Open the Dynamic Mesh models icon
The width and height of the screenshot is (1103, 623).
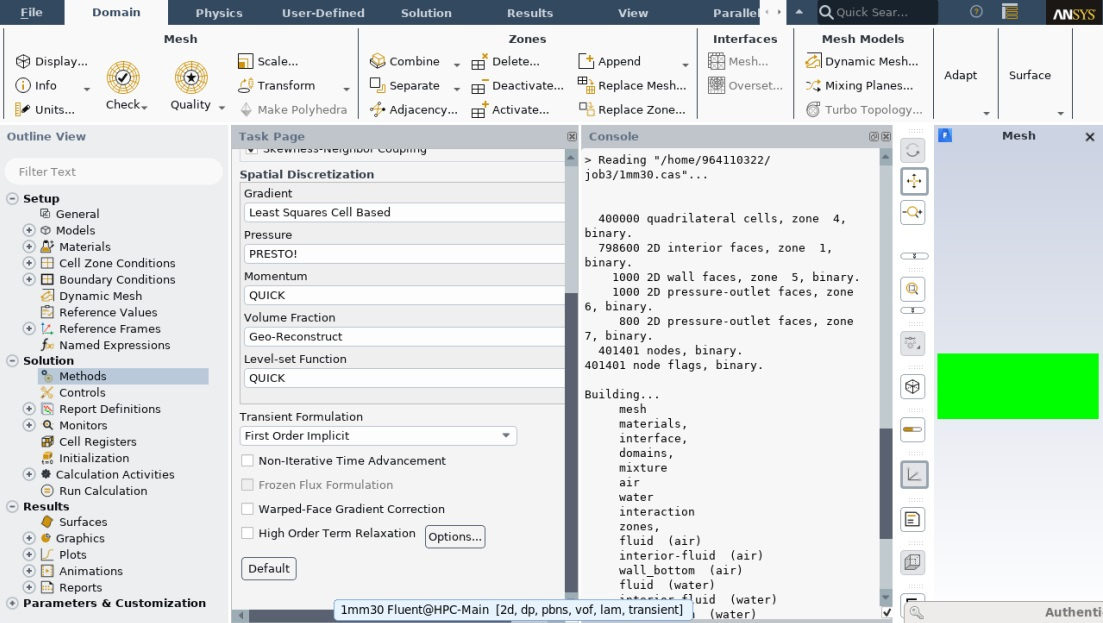click(x=811, y=61)
